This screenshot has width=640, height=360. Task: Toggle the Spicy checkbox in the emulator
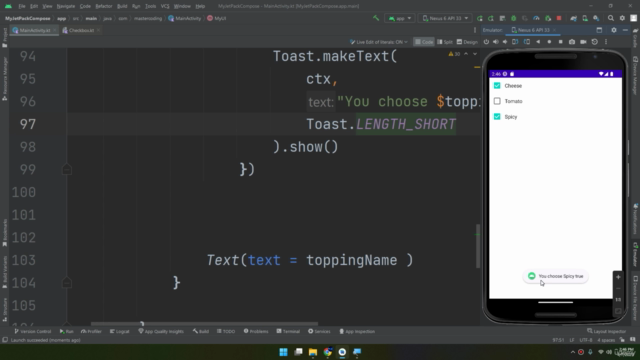pyautogui.click(x=497, y=117)
